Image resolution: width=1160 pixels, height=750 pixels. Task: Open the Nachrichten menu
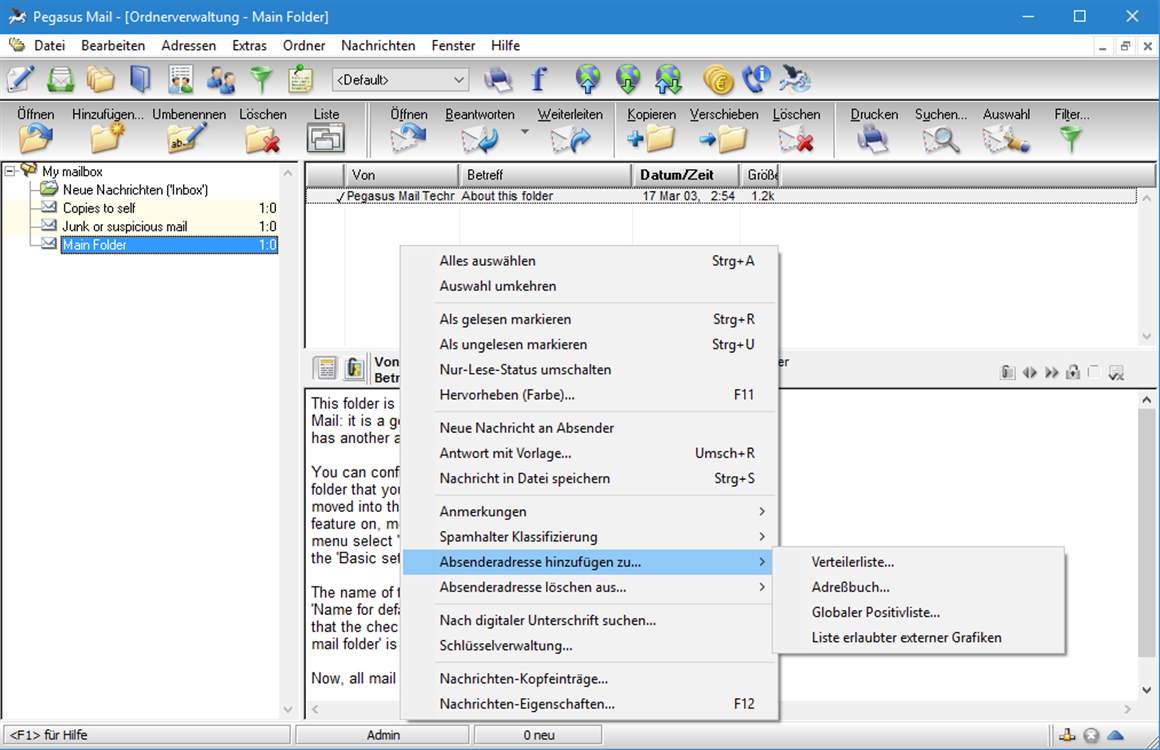tap(378, 45)
